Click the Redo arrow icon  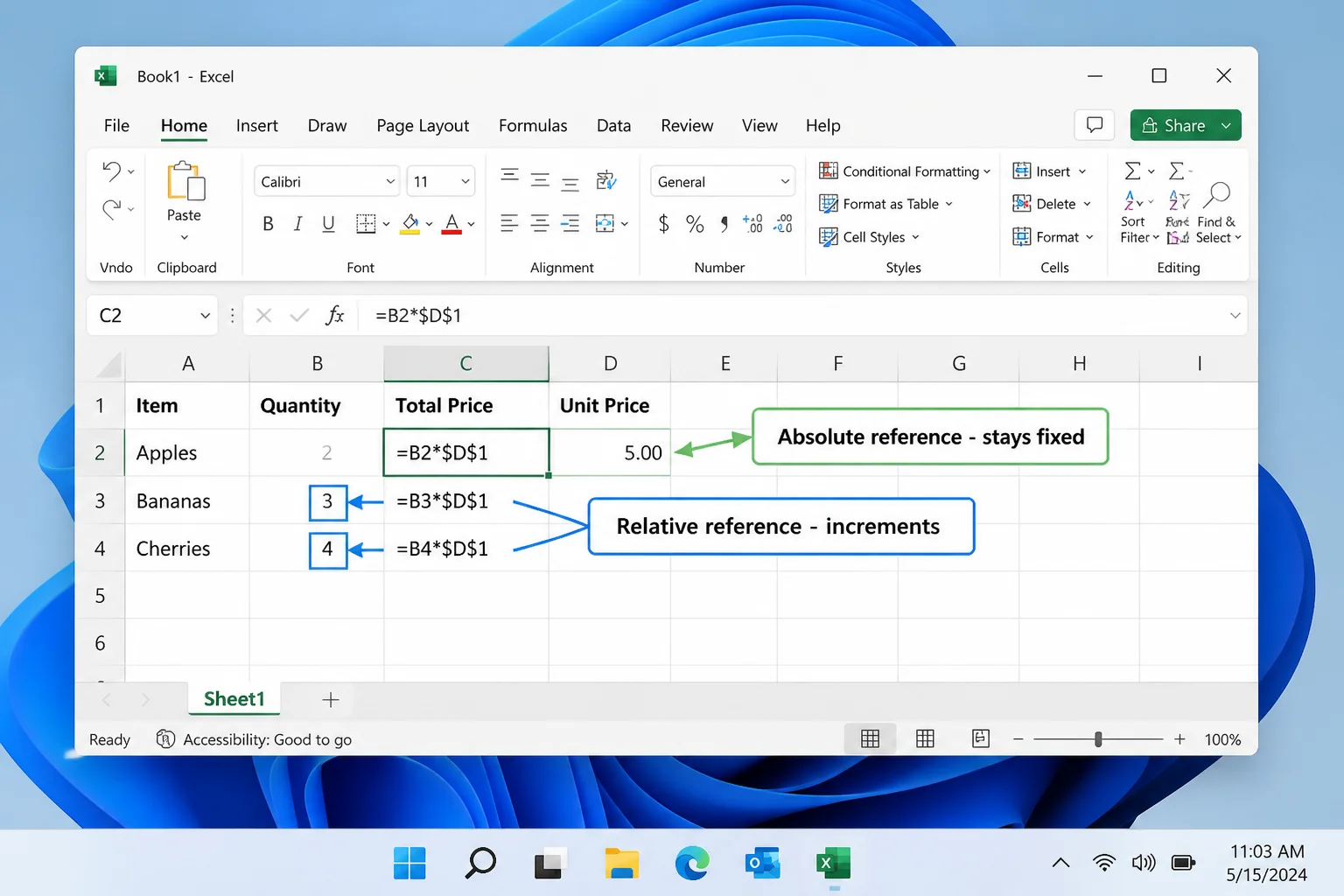111,209
